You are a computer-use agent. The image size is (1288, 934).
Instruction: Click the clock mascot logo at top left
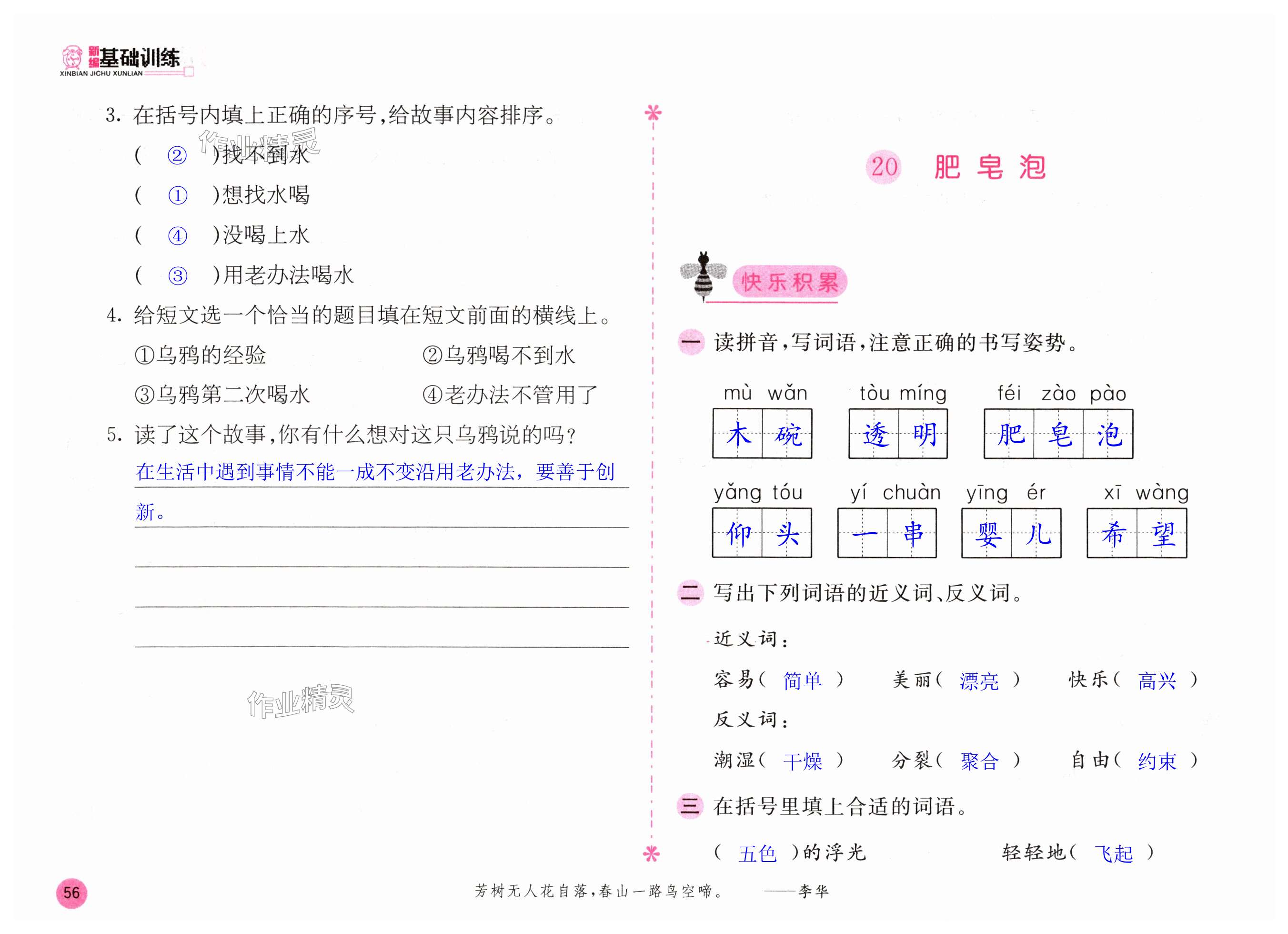[72, 57]
